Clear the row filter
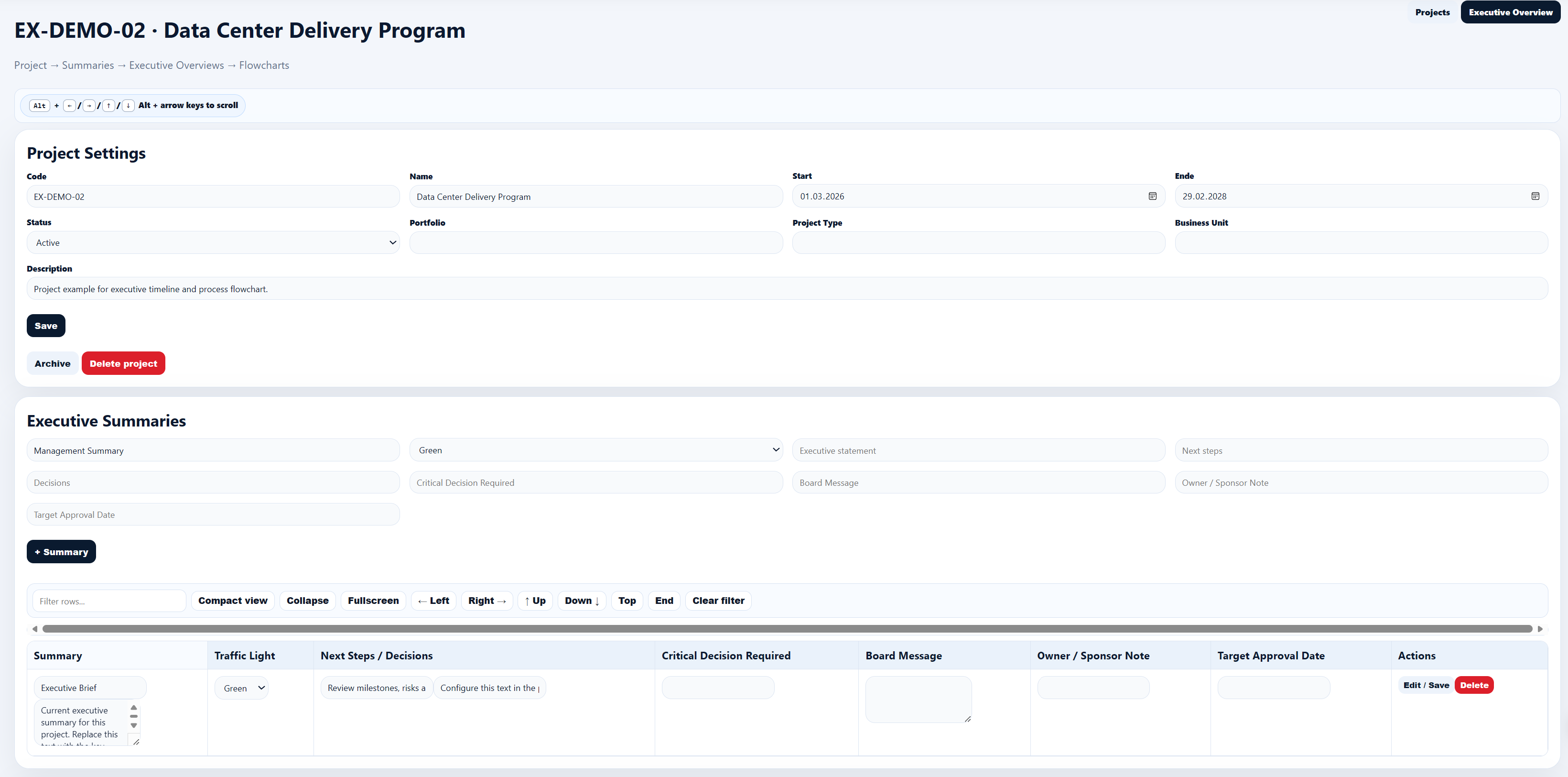1568x777 pixels. click(x=718, y=601)
